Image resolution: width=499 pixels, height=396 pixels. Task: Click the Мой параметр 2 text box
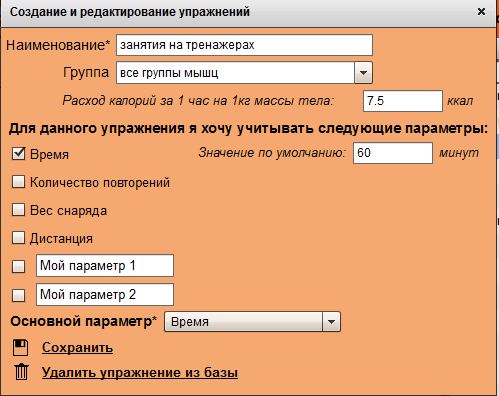105,295
